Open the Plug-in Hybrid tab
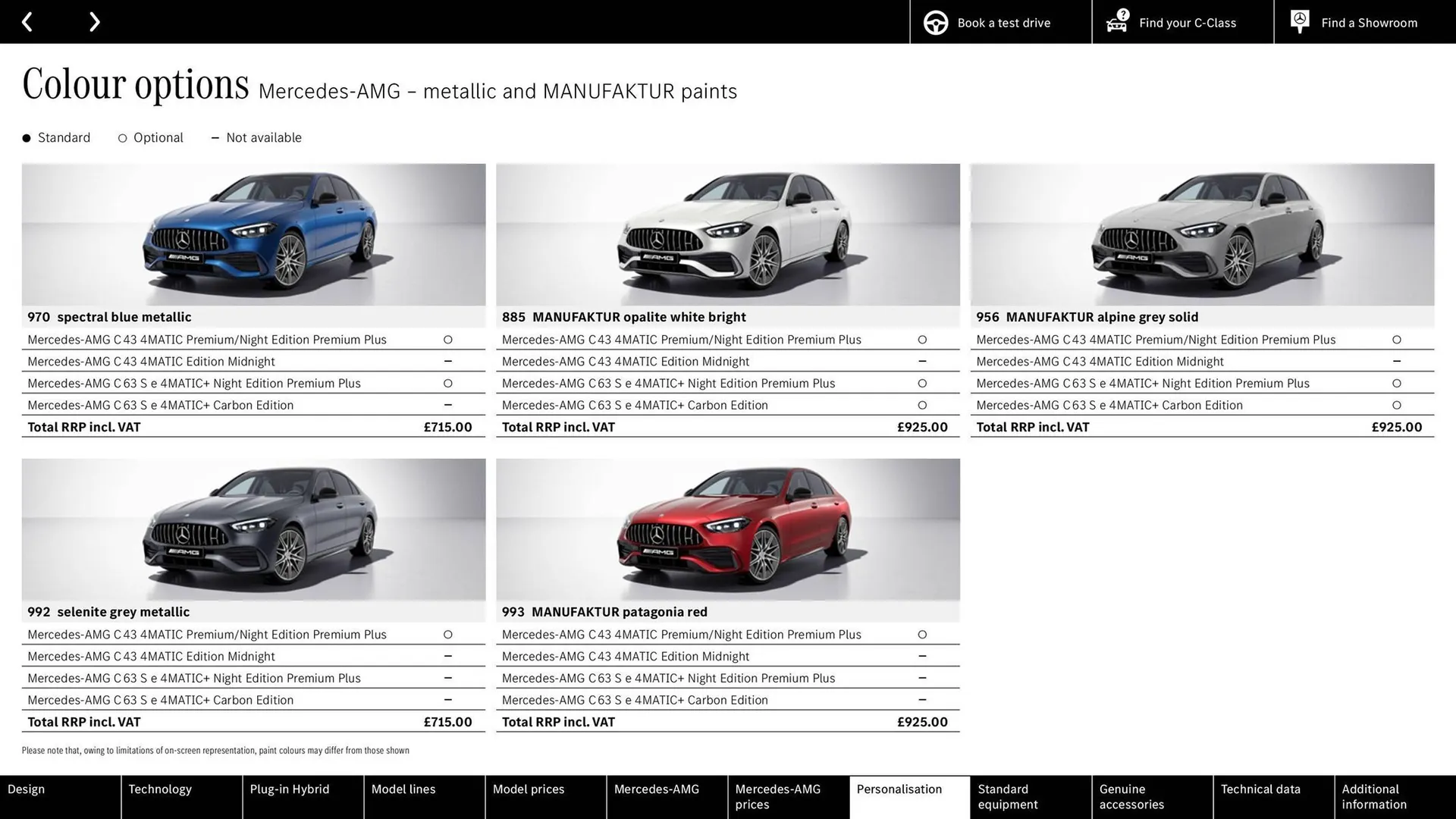The height and width of the screenshot is (819, 1456). [289, 789]
